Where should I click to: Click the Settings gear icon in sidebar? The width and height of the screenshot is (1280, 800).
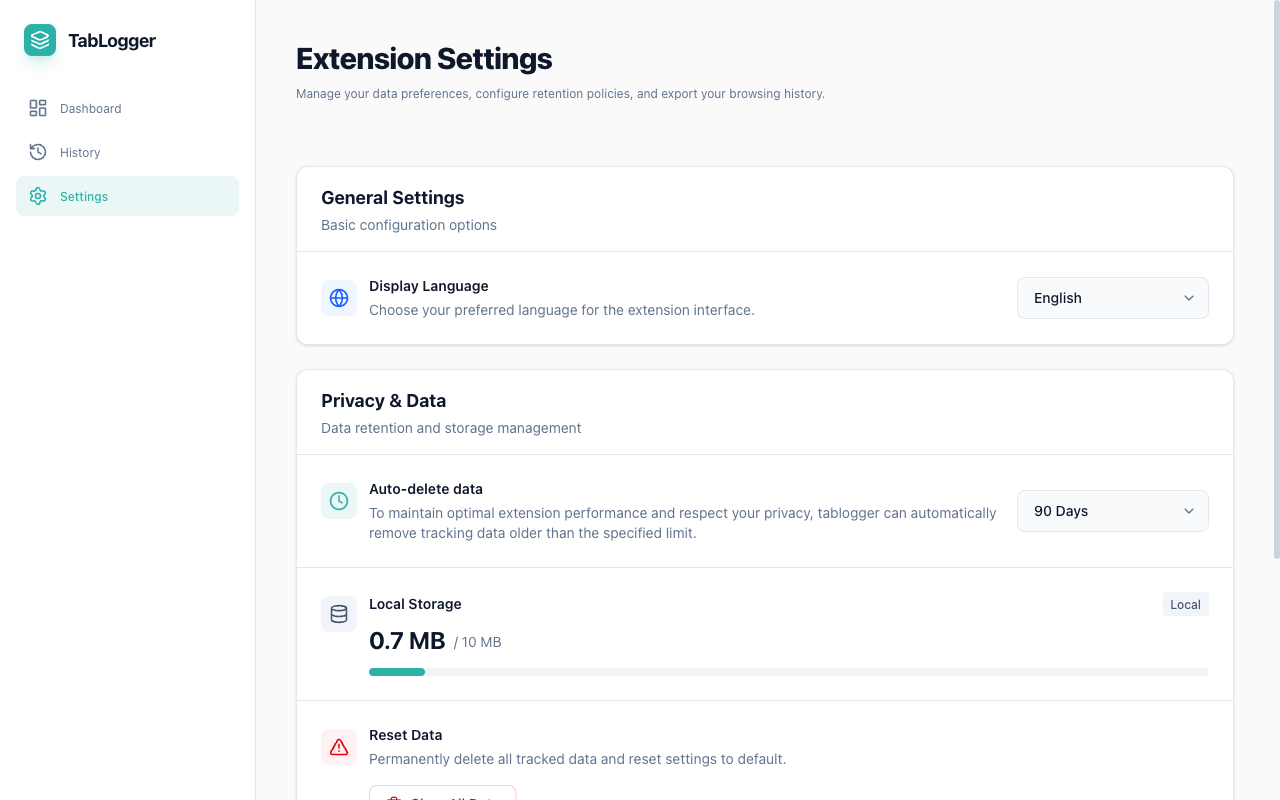[x=37, y=196]
